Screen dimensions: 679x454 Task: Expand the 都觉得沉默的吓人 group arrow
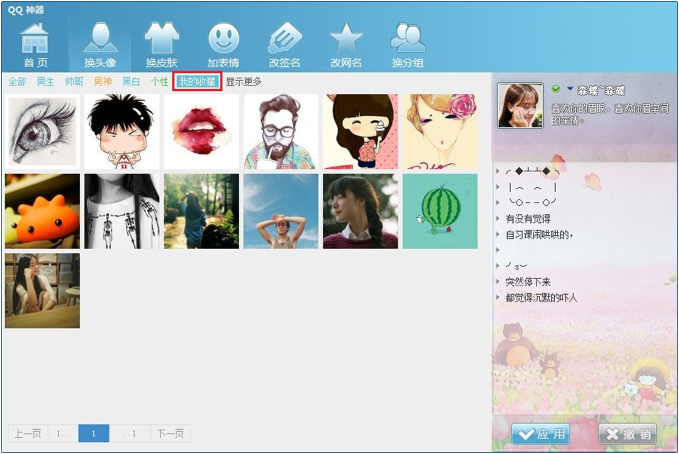[x=498, y=297]
